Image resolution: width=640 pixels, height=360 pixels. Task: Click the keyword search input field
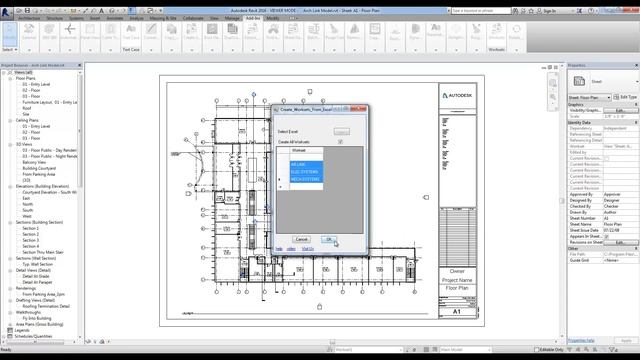tap(481, 11)
